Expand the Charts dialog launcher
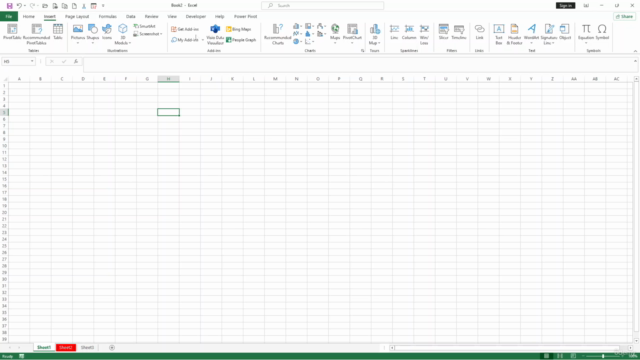640x360 pixels. [x=362, y=51]
